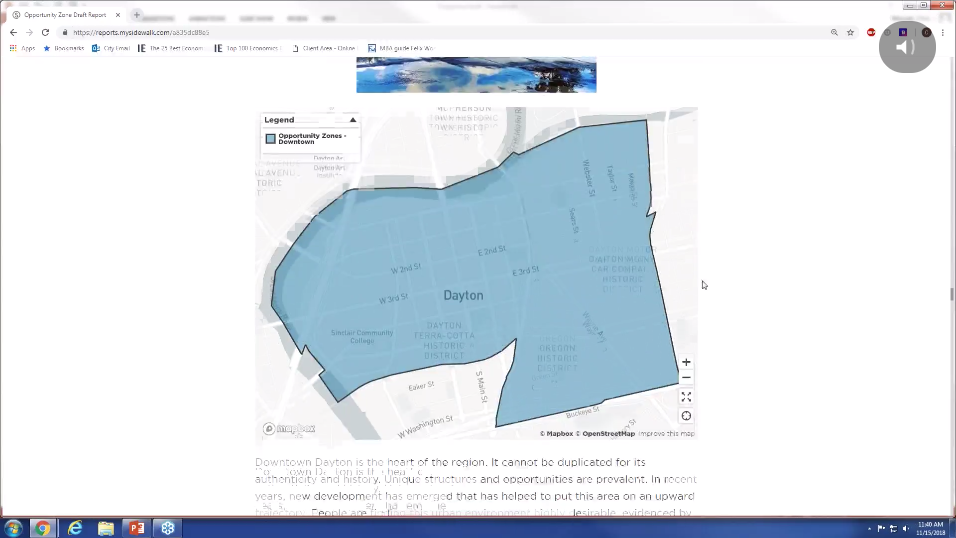Open a new browser tab

click(x=137, y=15)
